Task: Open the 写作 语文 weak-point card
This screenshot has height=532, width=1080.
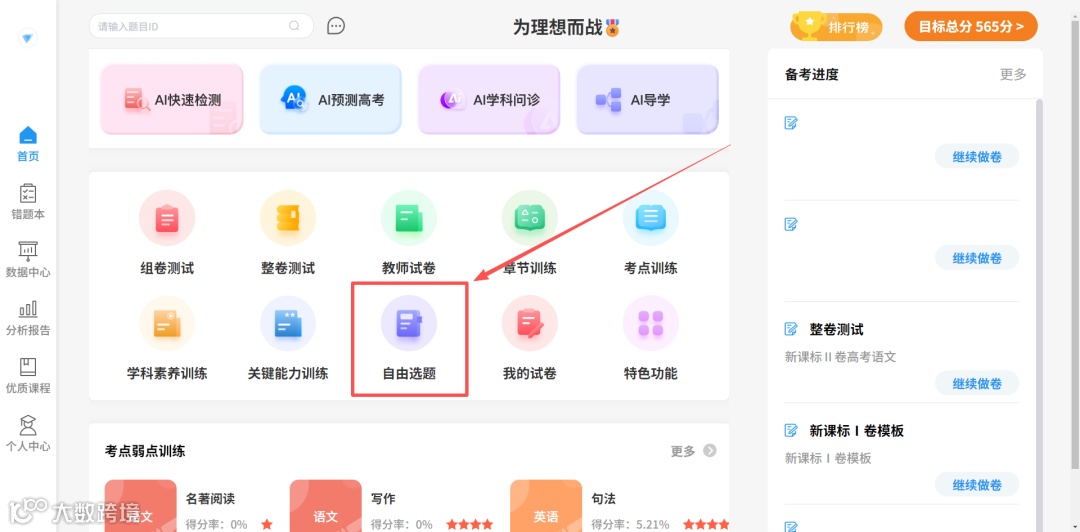Action: pos(391,506)
